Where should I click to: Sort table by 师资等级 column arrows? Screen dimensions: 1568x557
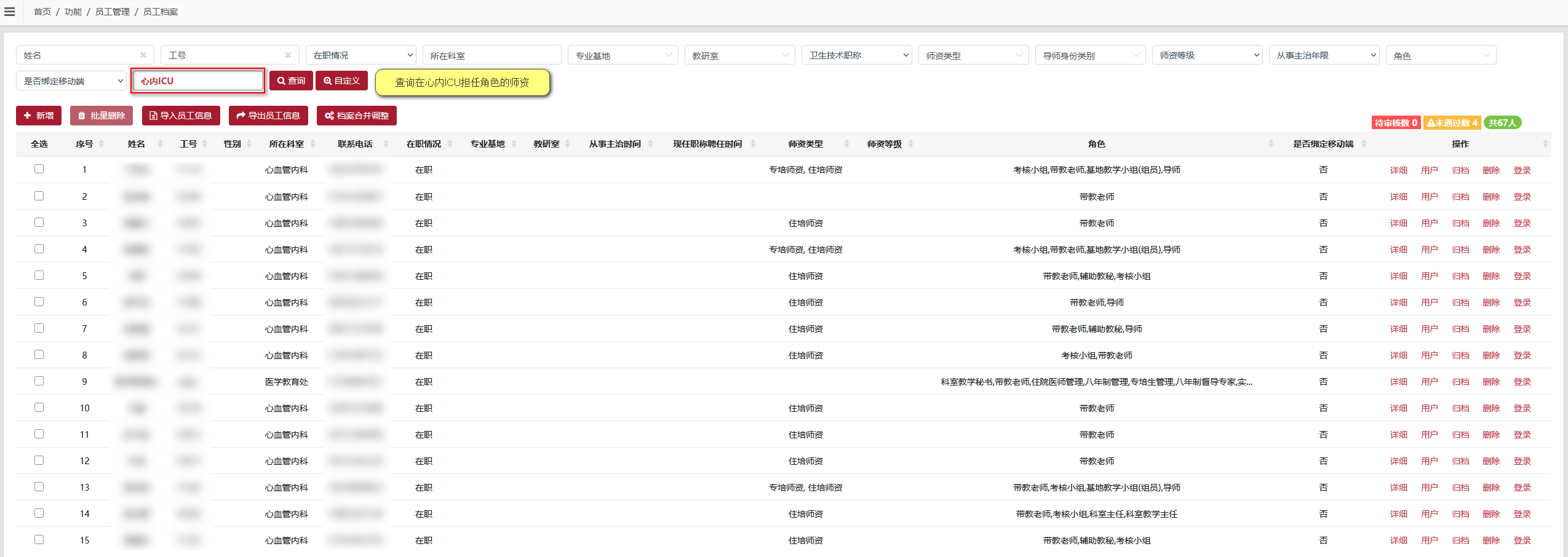(910, 144)
